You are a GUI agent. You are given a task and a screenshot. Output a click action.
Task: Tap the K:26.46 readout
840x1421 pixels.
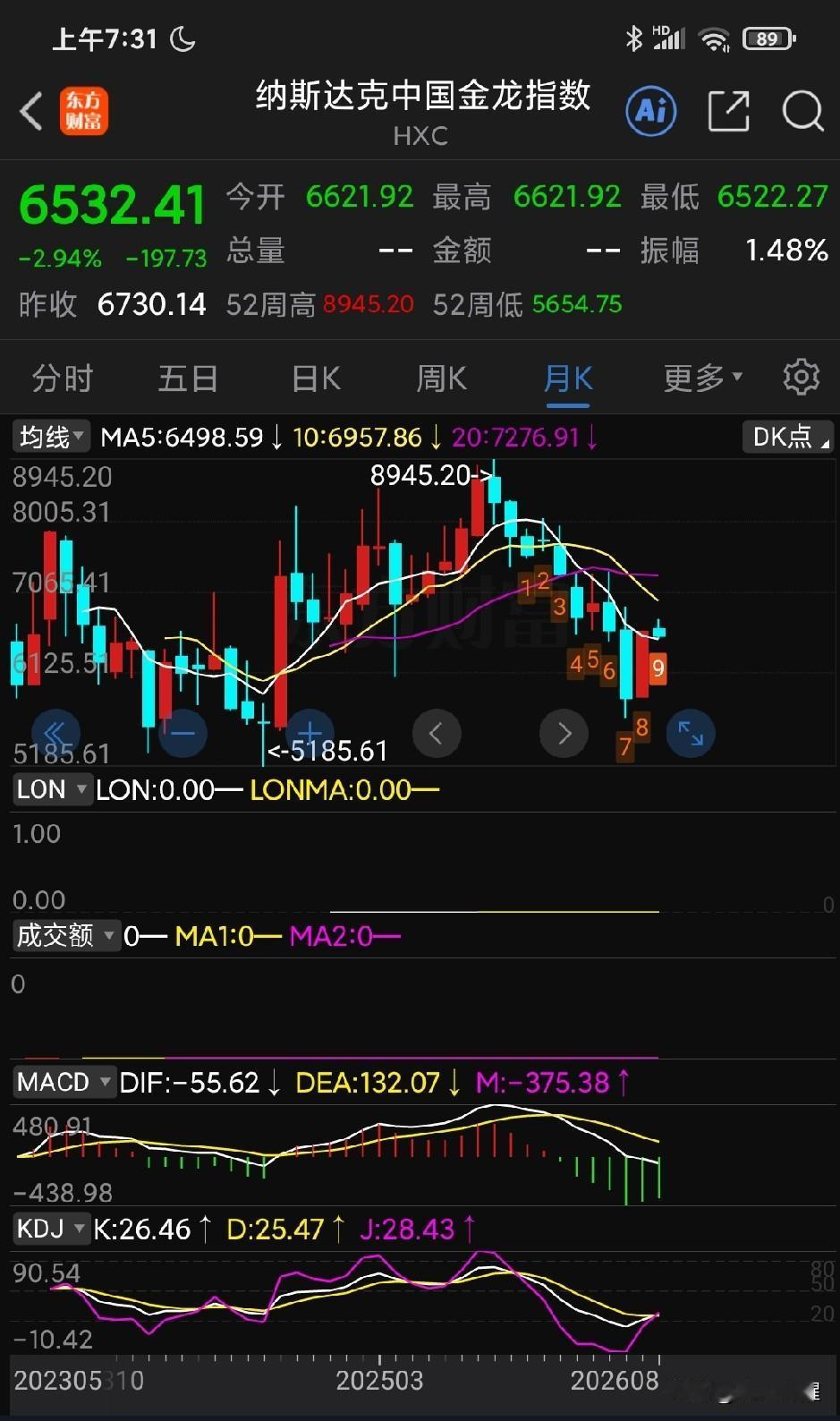[x=142, y=1230]
